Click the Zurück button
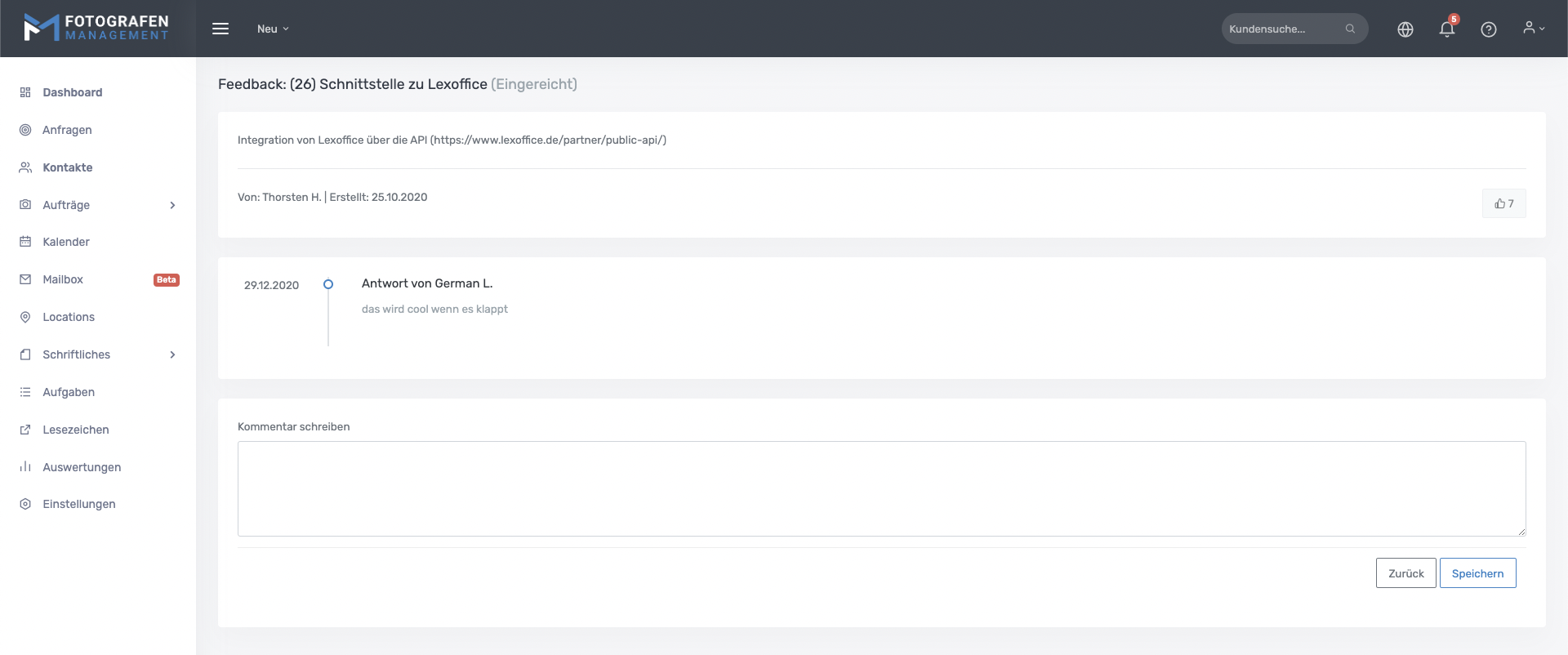This screenshot has width=1568, height=655. coord(1405,573)
